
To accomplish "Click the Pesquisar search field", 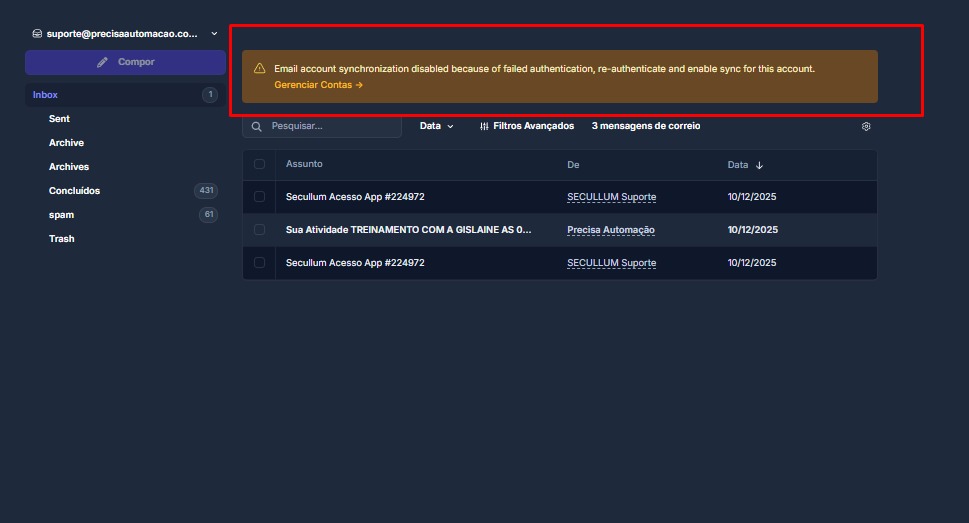I will (x=330, y=127).
